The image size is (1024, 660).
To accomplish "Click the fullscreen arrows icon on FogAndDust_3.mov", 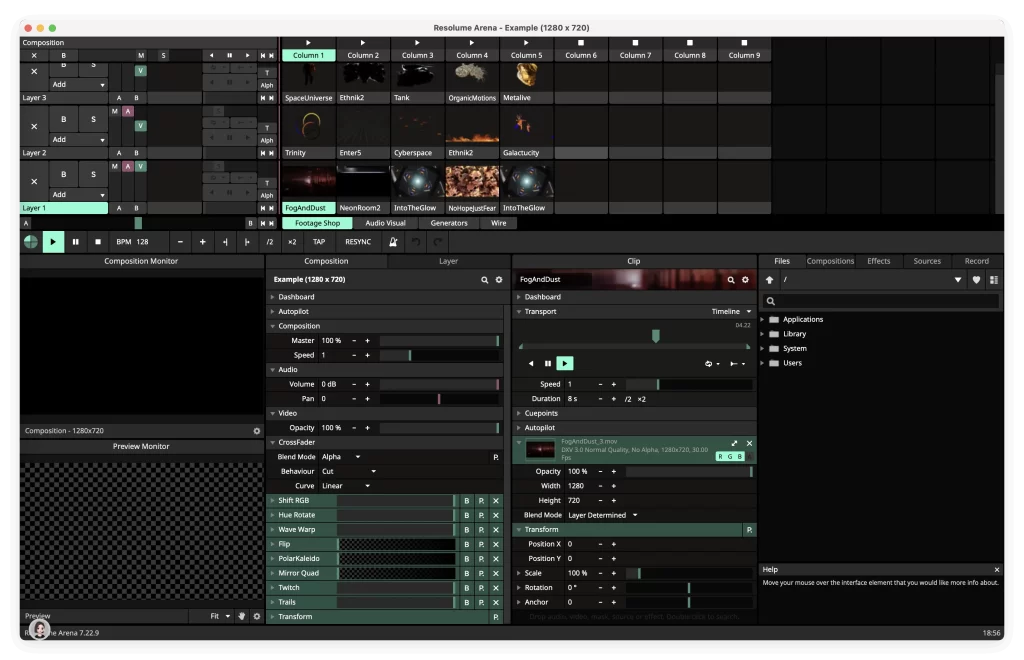I will coord(735,443).
